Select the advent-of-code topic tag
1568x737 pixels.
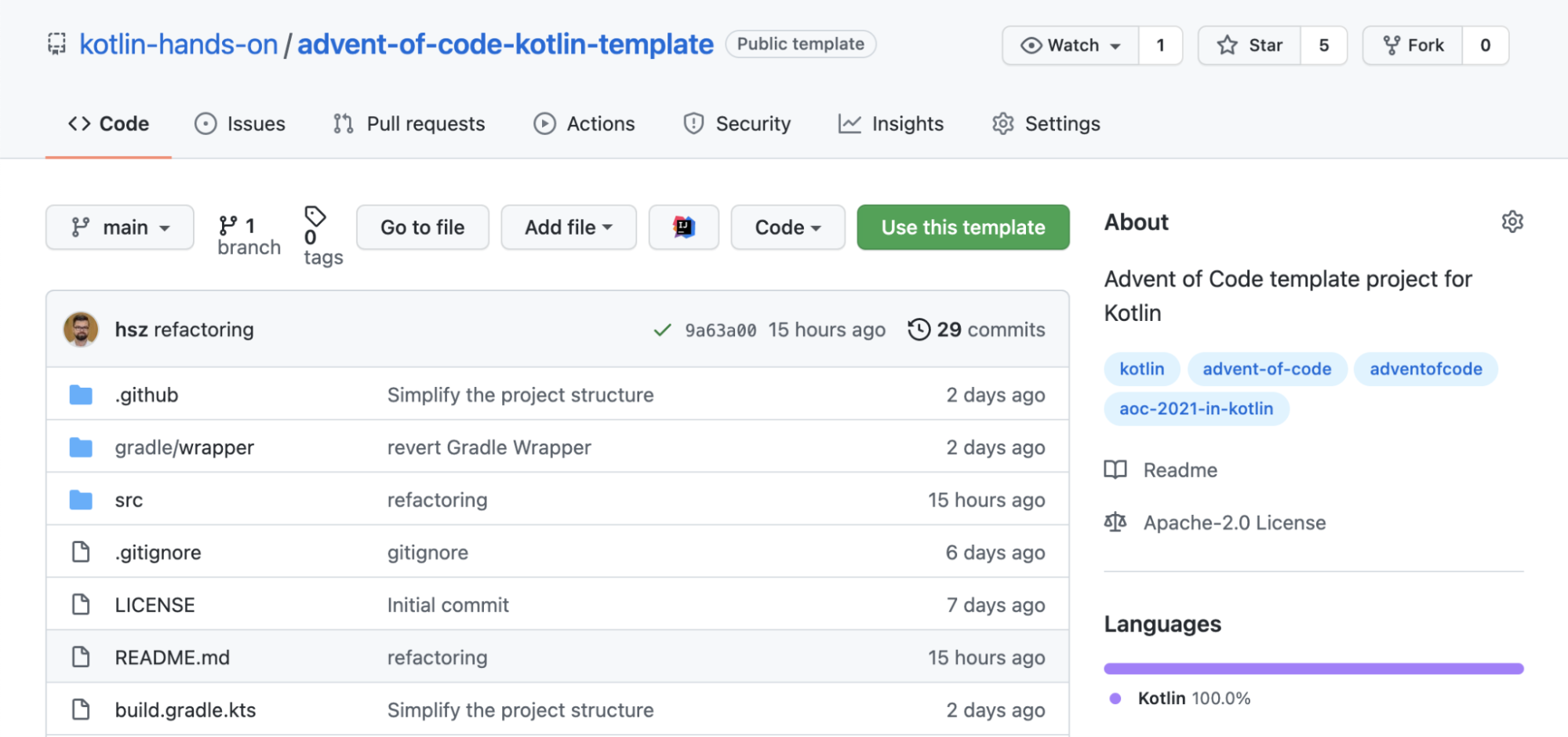pyautogui.click(x=1267, y=369)
